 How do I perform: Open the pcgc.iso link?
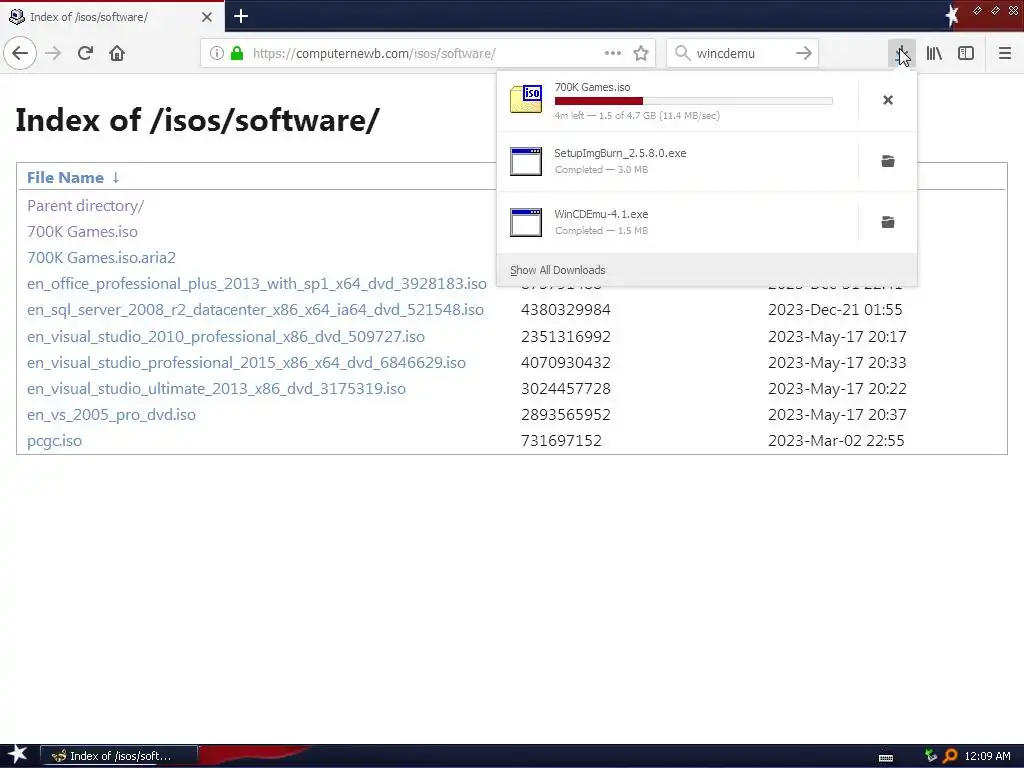(x=54, y=441)
